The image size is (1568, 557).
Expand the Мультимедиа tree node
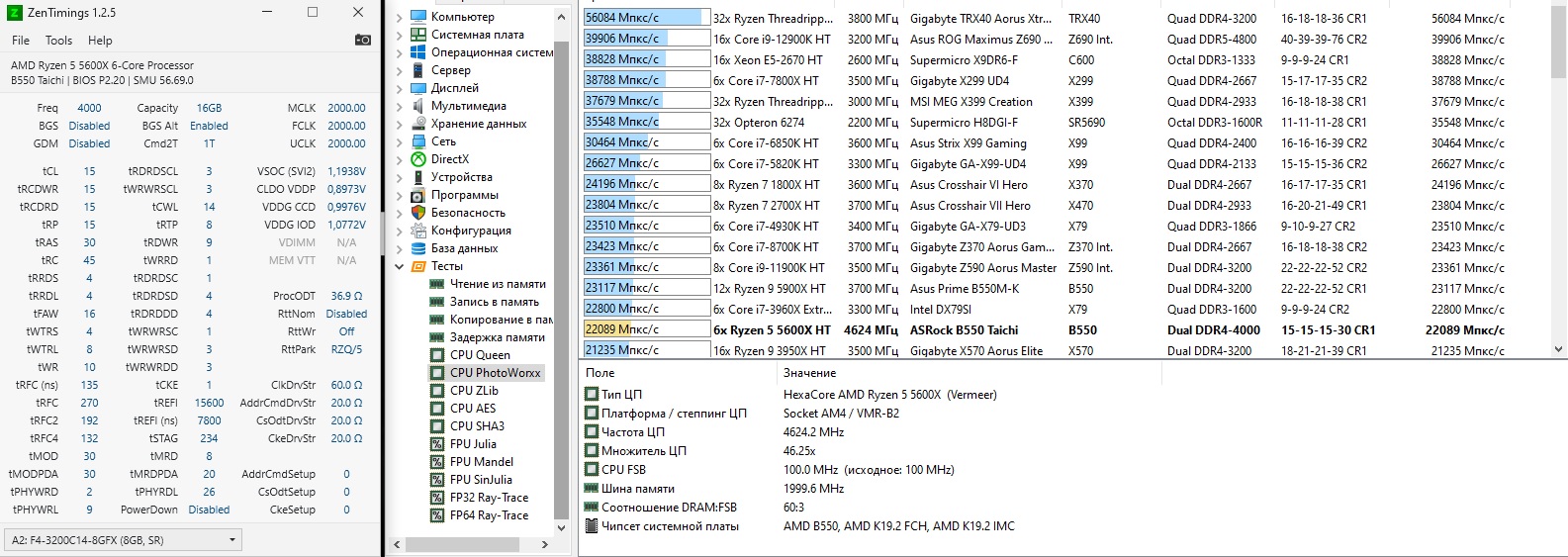click(x=400, y=106)
